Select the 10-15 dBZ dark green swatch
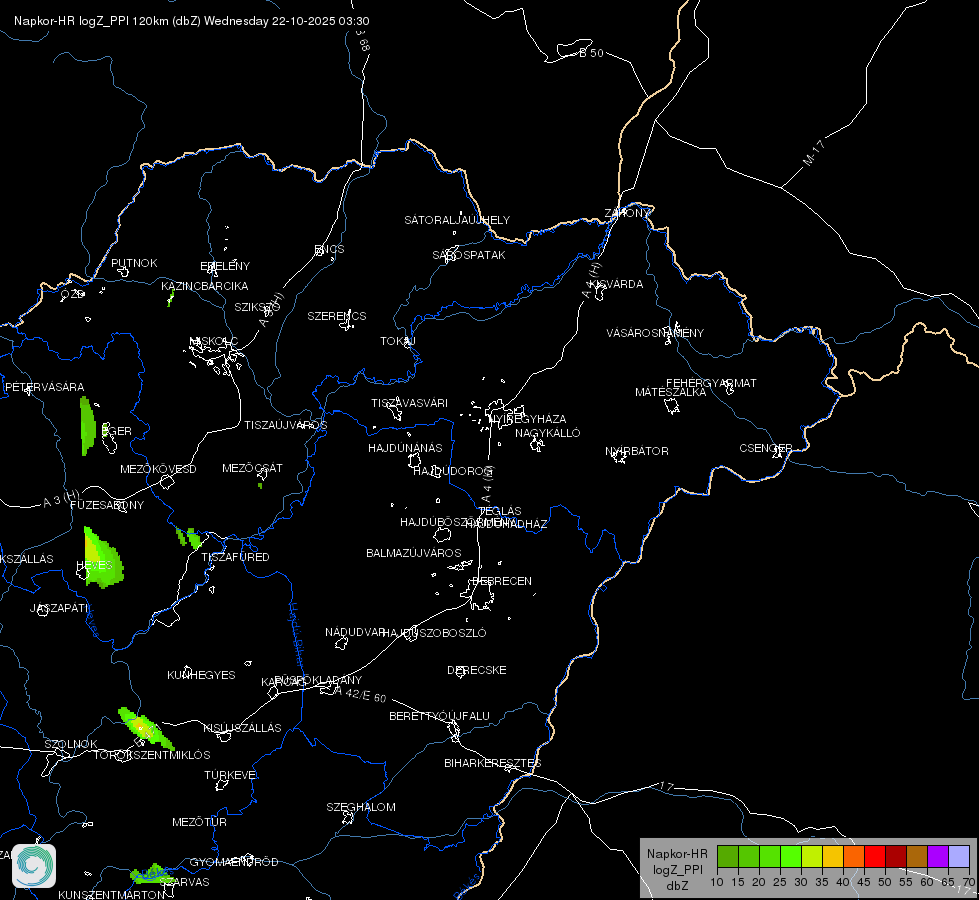Image resolution: width=979 pixels, height=900 pixels. [728, 856]
